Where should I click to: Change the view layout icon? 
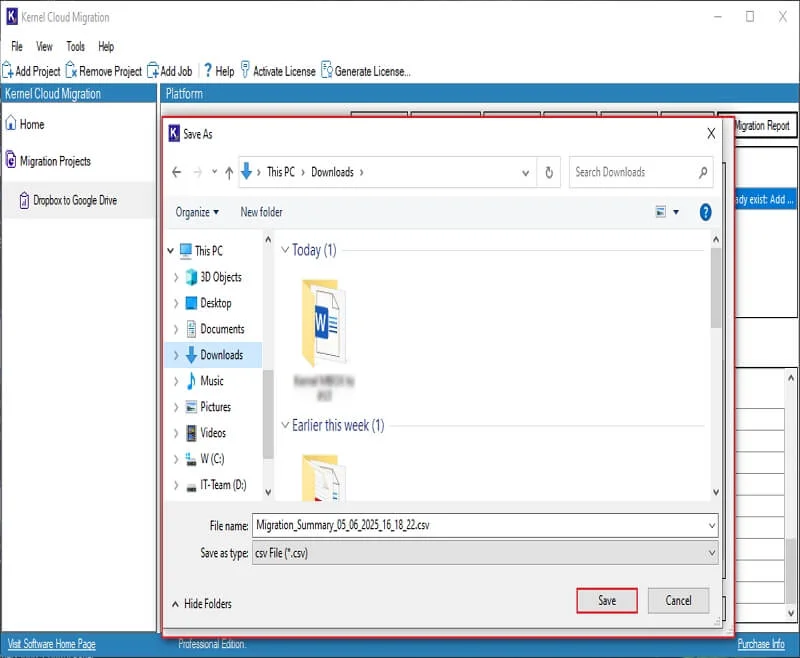(x=660, y=212)
